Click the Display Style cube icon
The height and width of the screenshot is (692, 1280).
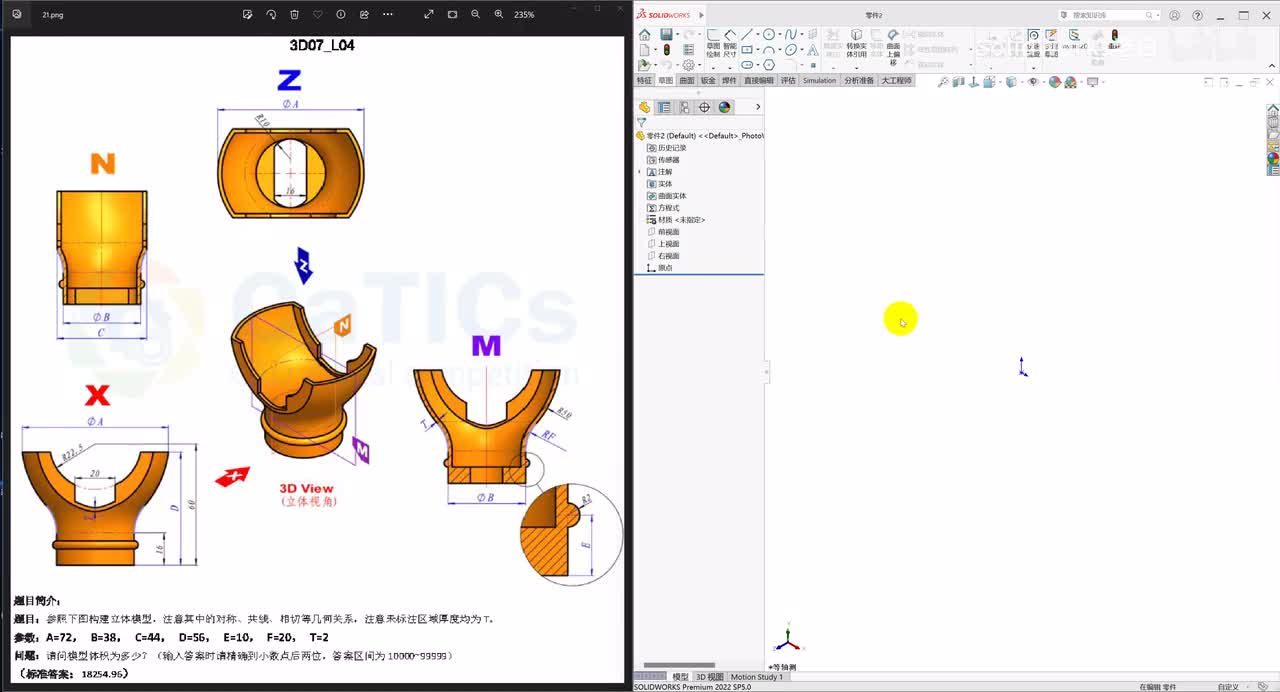coord(1011,82)
